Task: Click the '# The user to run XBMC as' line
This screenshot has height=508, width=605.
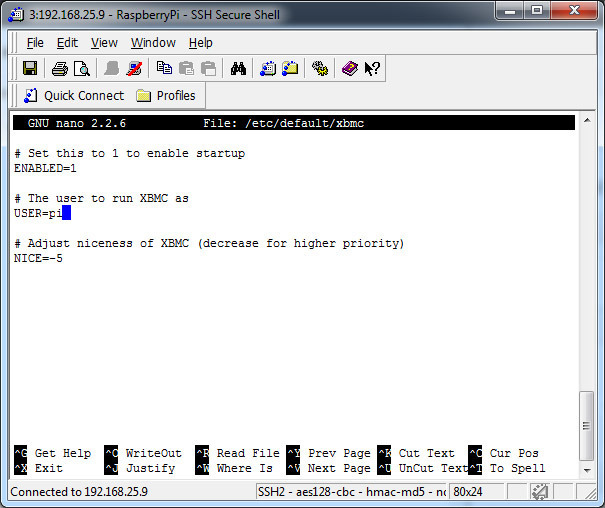Action: point(101,198)
